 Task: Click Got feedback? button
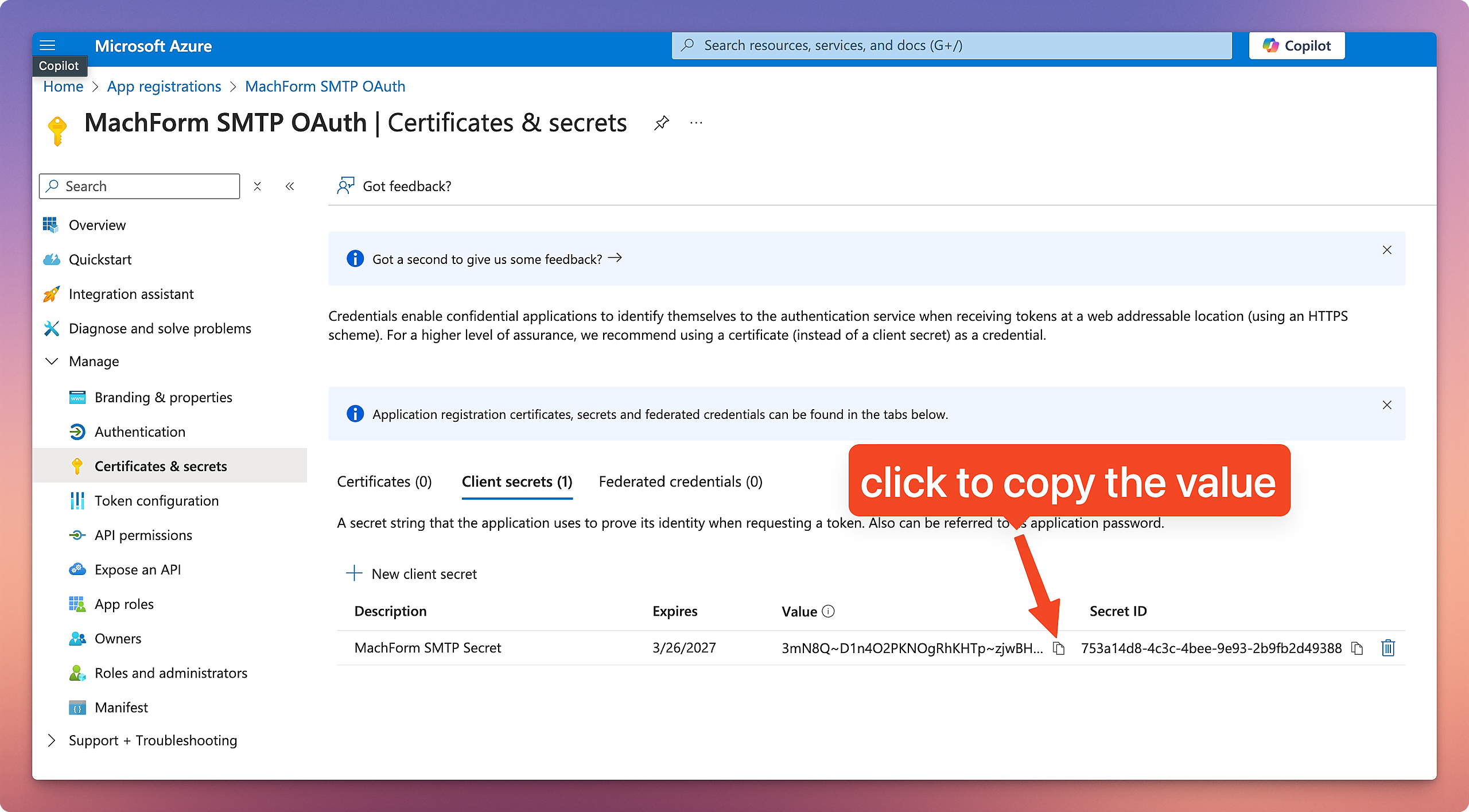[x=394, y=186]
